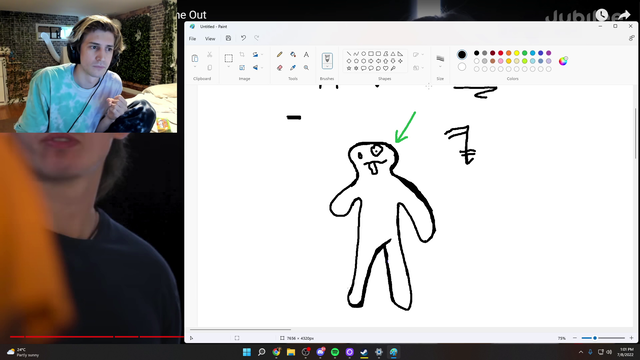Choose the rectangular Select tool
640x360 pixels.
(x=229, y=58)
